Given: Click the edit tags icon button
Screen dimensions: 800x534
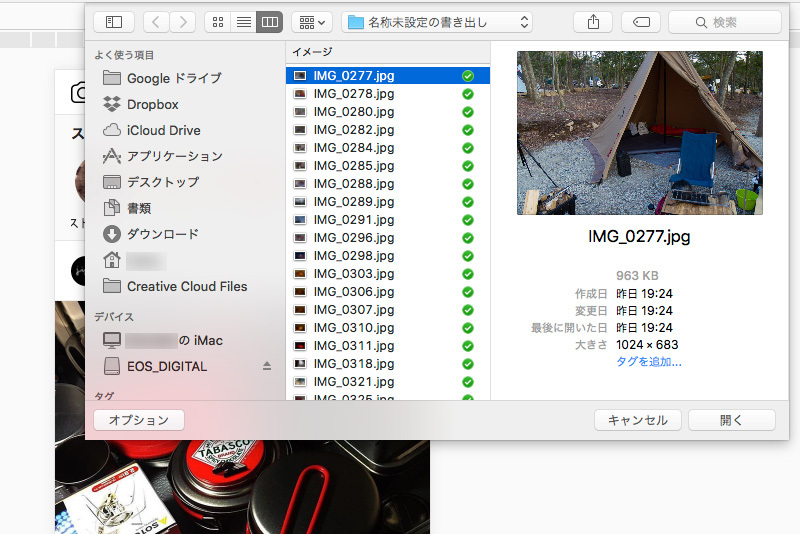Looking at the screenshot, I should point(641,22).
